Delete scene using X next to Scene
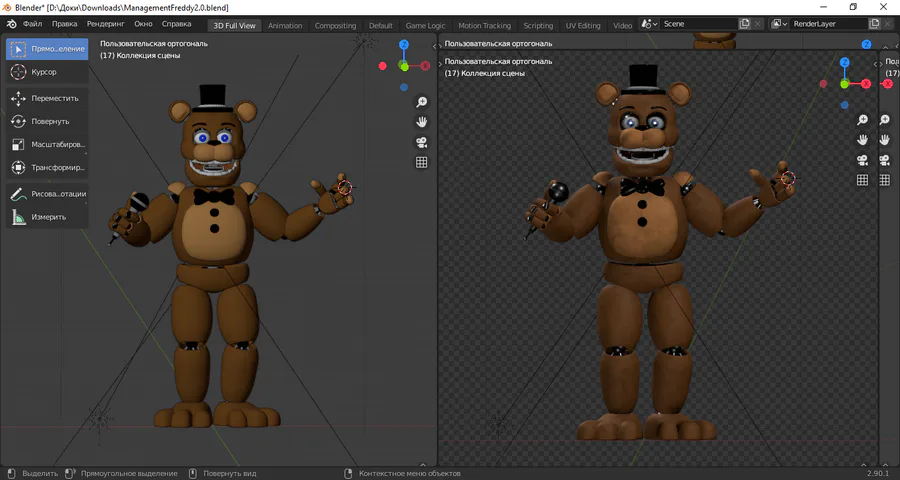The image size is (900, 480). point(758,24)
